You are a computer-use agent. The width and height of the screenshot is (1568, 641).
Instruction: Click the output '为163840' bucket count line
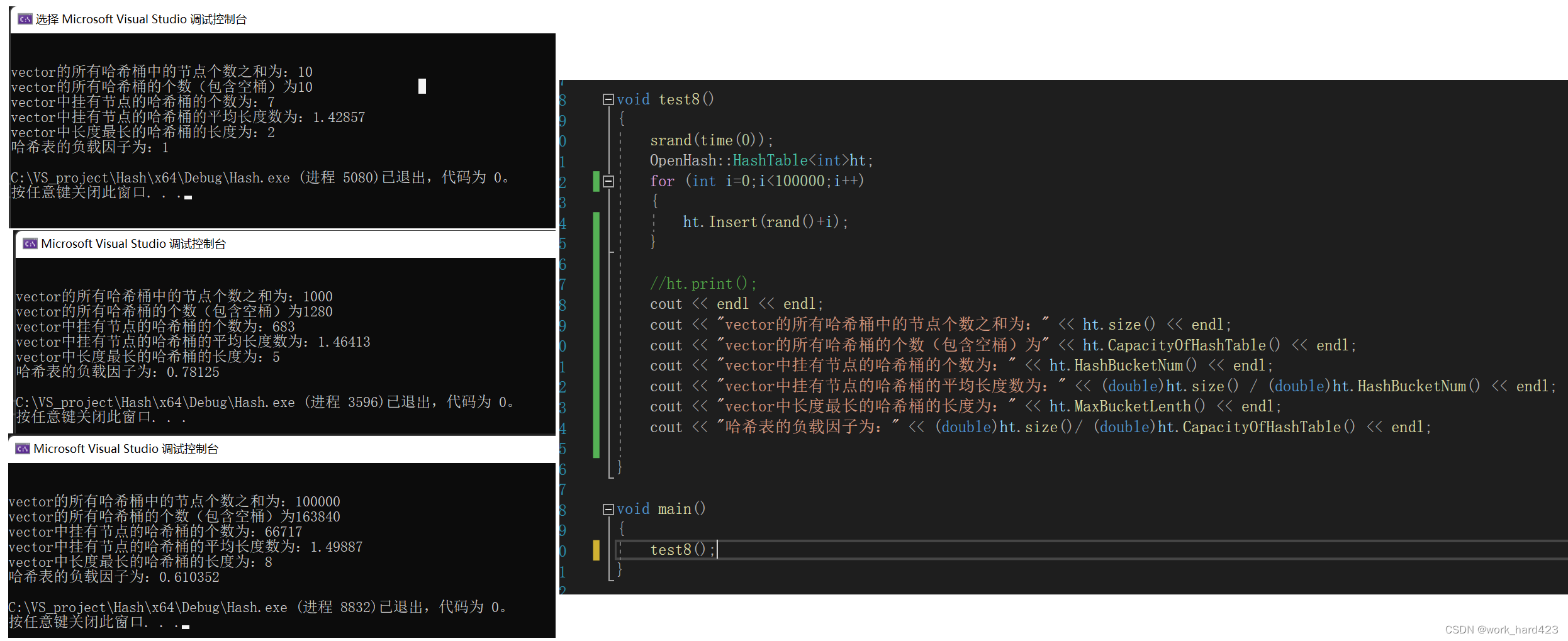(174, 516)
